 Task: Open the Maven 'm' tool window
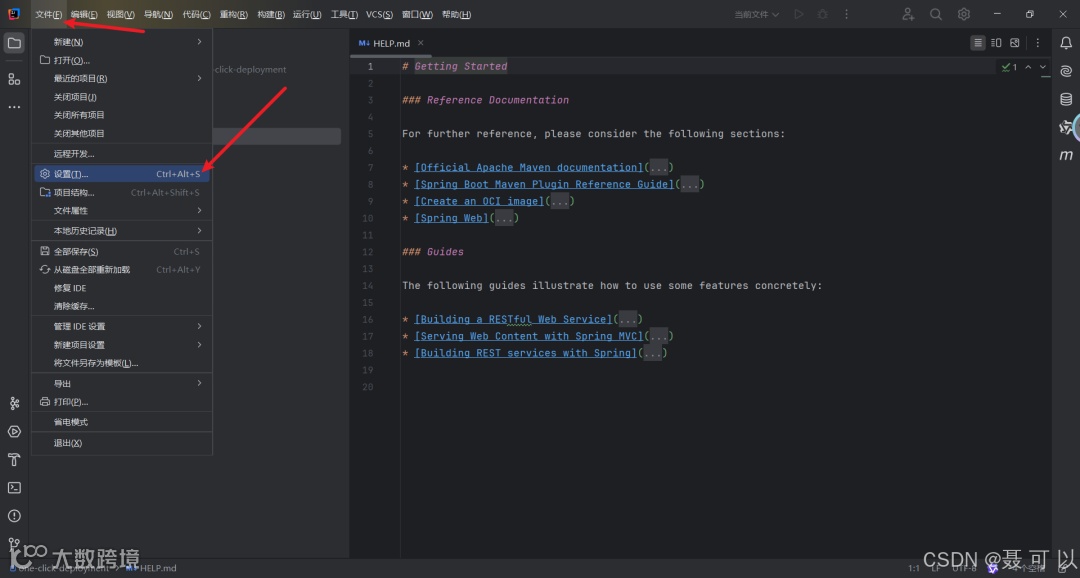point(1066,155)
